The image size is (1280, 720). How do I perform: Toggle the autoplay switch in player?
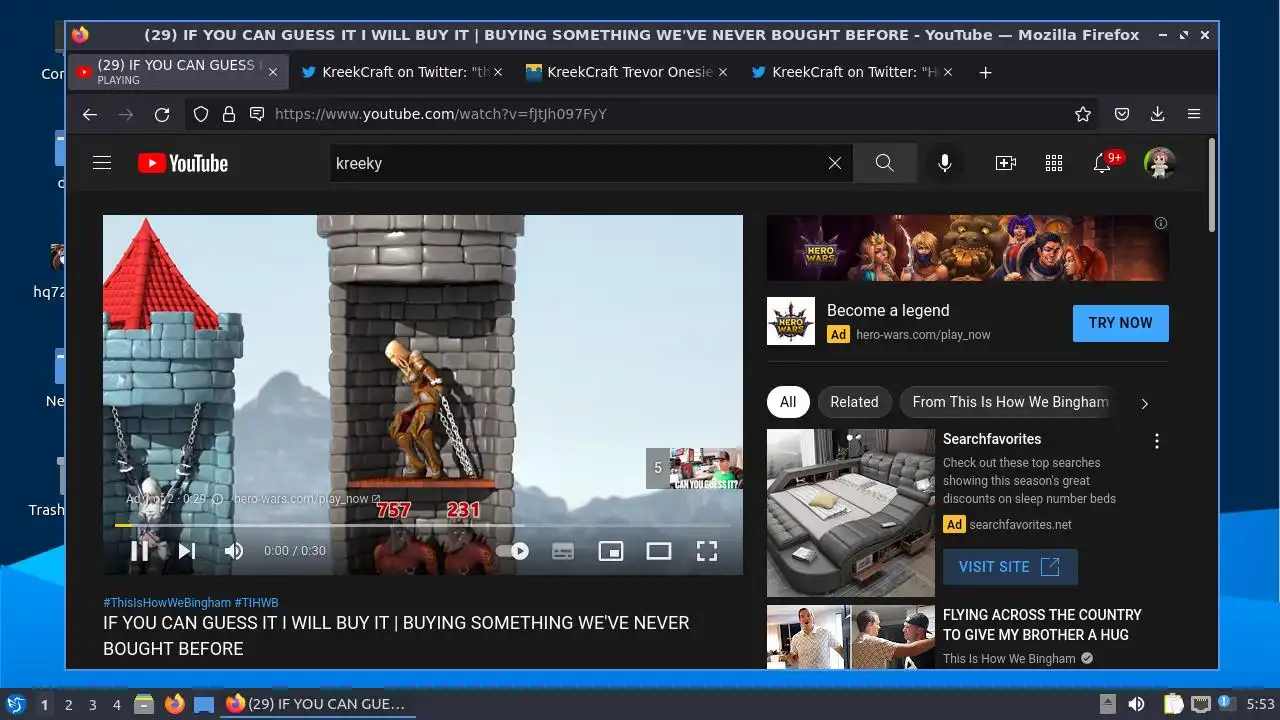point(513,550)
